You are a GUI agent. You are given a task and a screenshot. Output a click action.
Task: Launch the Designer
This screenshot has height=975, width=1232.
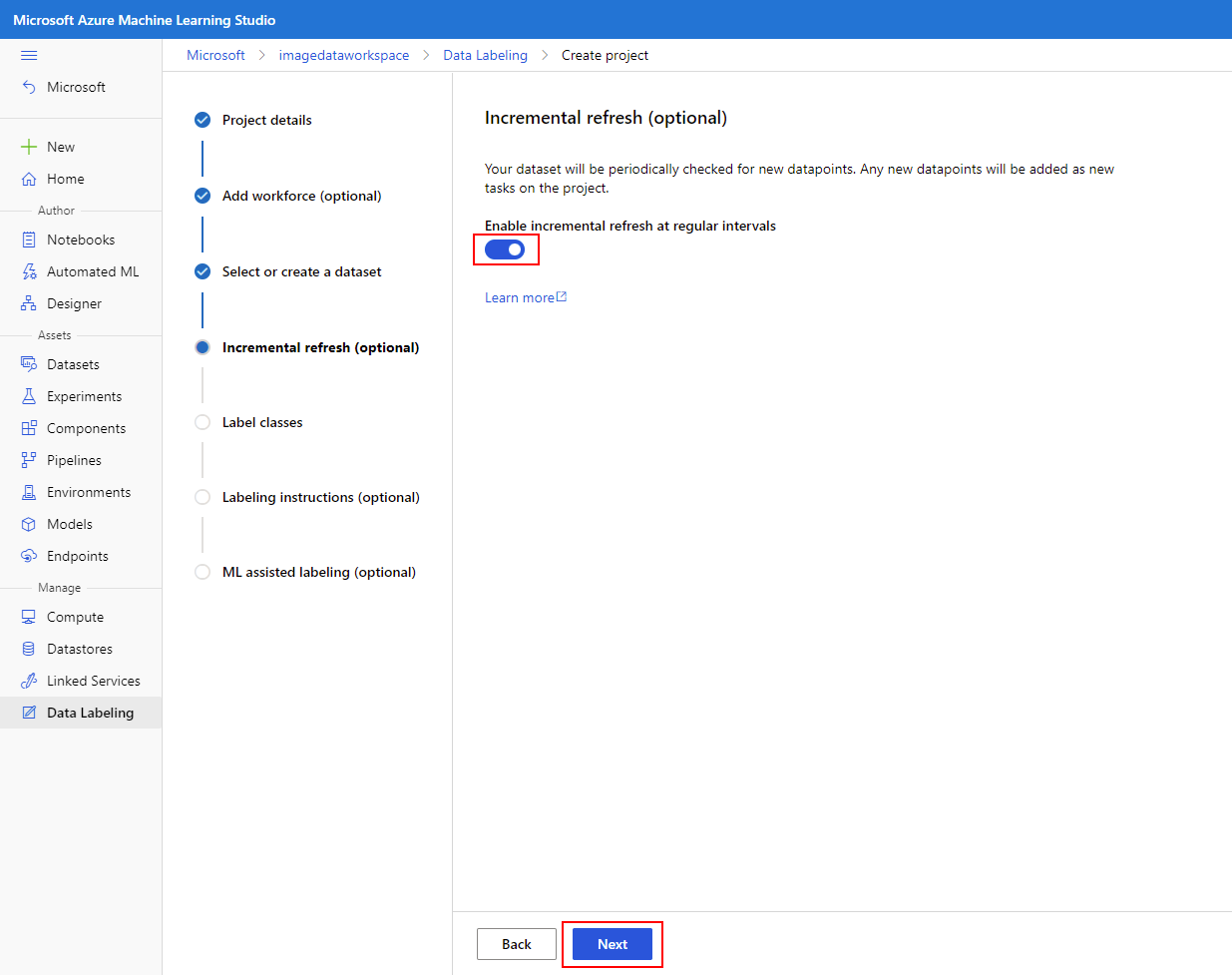coord(74,302)
